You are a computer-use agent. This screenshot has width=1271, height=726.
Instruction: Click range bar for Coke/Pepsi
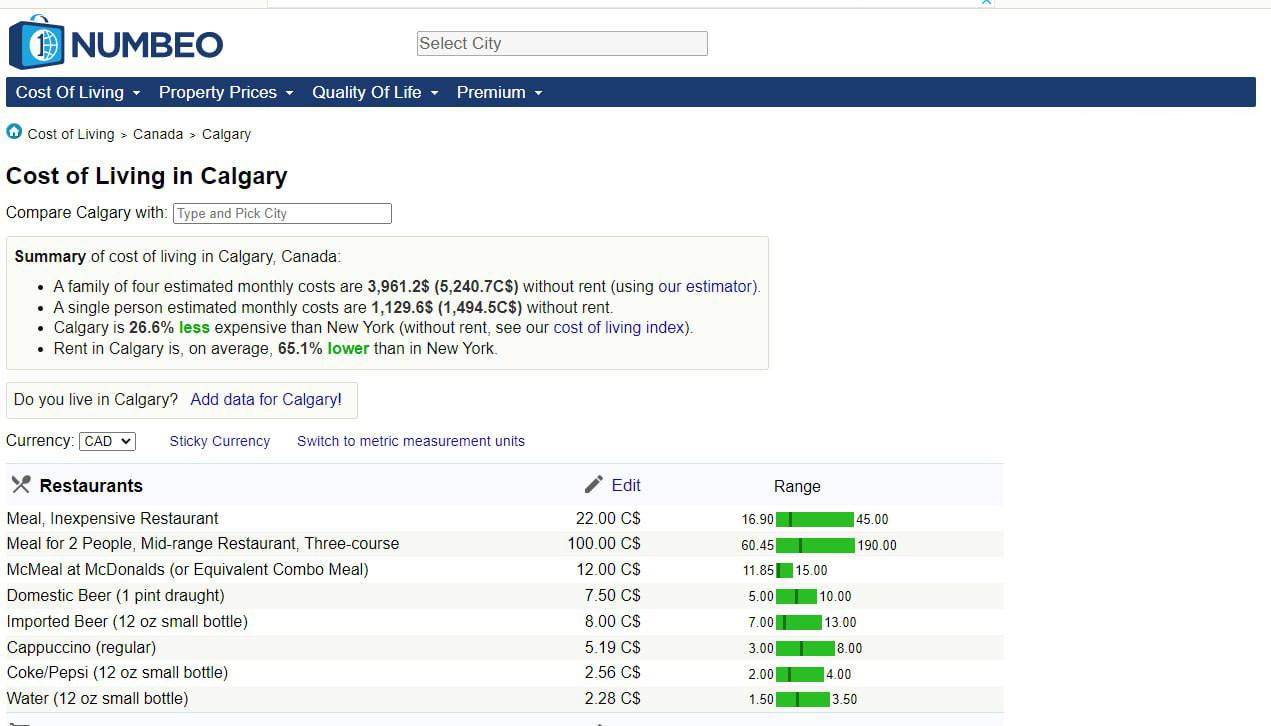(800, 674)
